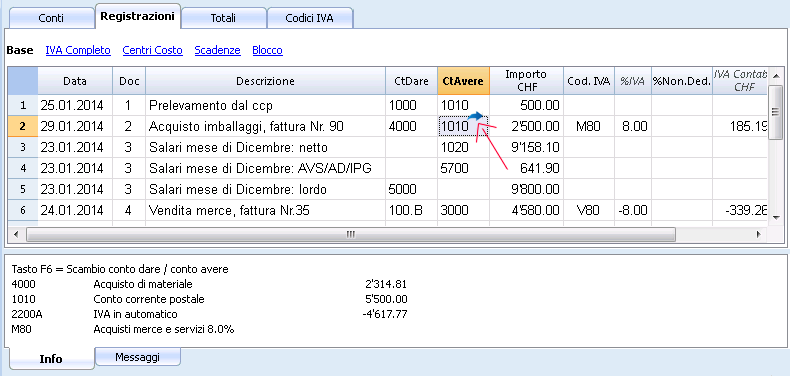The height and width of the screenshot is (376, 790).
Task: Click amount cell 4'580.00
Action: (526, 210)
